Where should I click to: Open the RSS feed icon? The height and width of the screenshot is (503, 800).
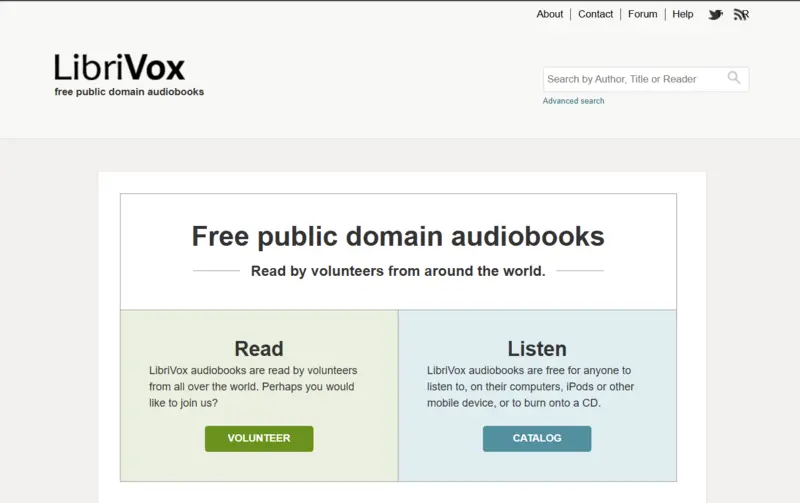point(741,15)
